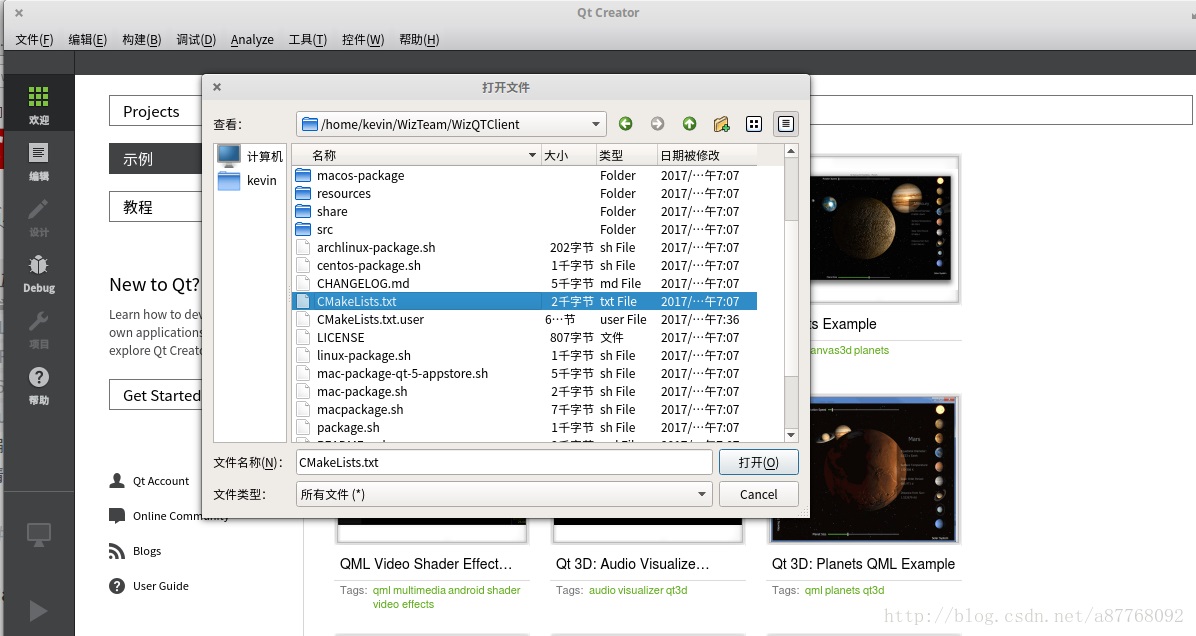The image size is (1196, 636).
Task: Sort files by the type column header
Action: pos(626,155)
